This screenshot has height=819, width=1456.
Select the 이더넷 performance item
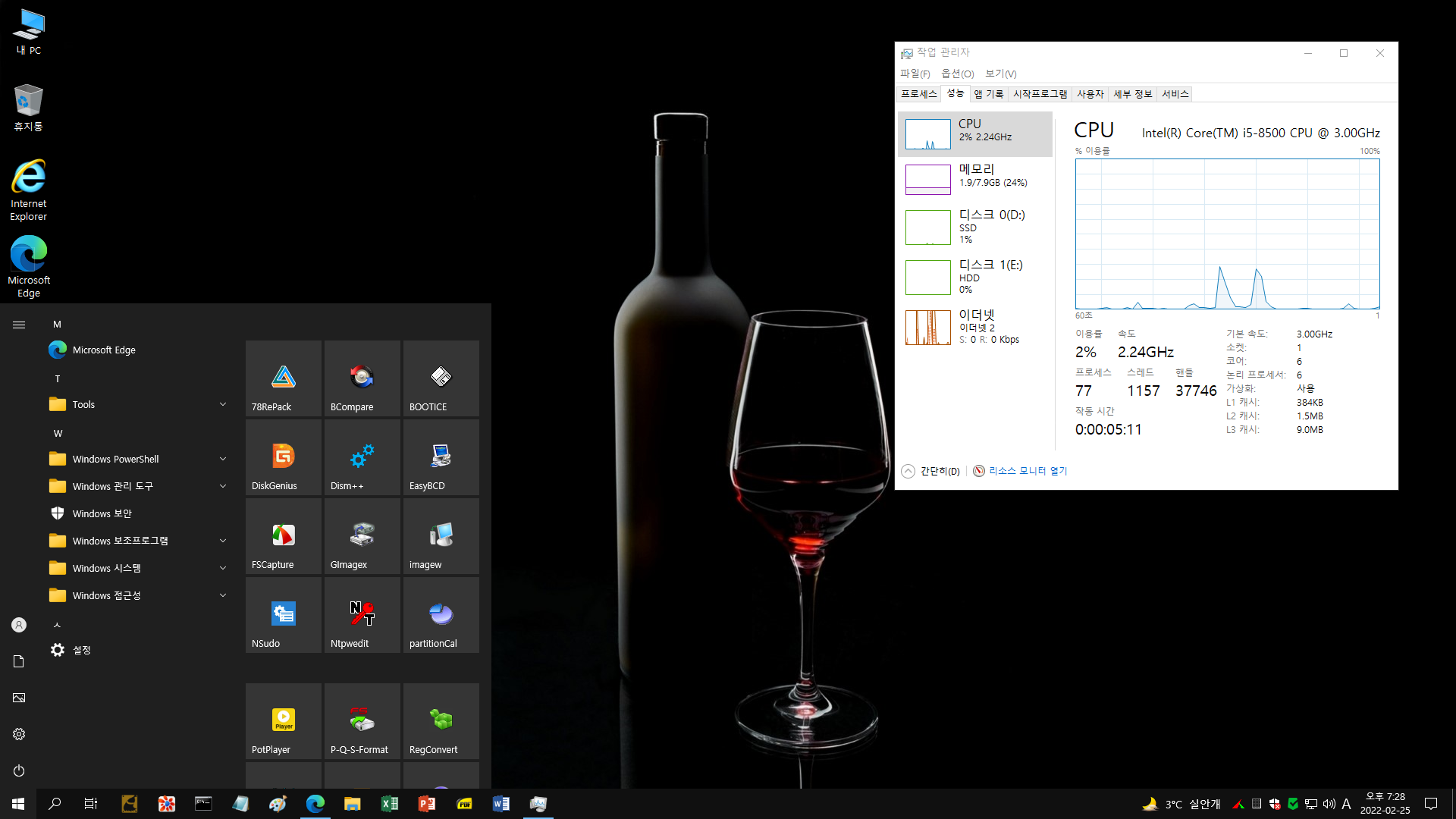pos(975,327)
